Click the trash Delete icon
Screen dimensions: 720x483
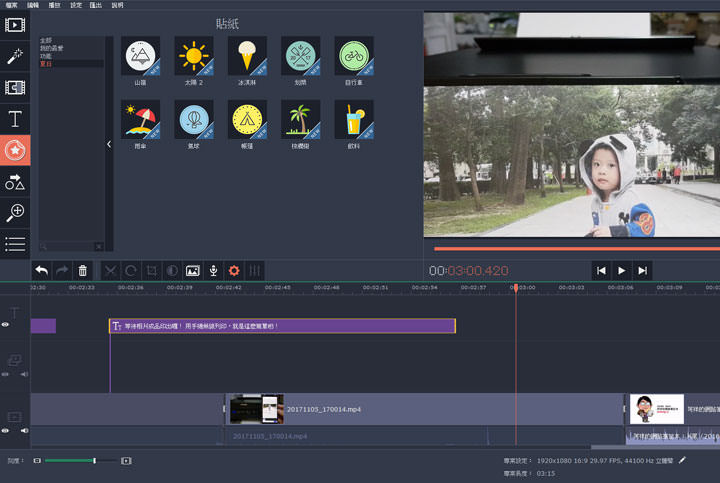[83, 271]
